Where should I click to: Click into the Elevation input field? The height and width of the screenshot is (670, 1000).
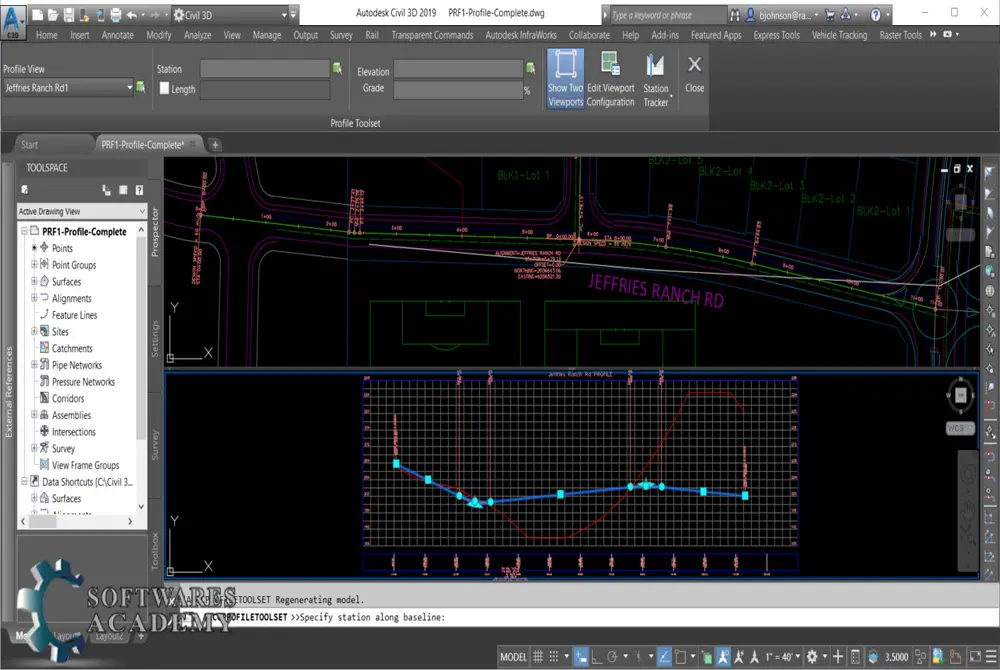(458, 68)
